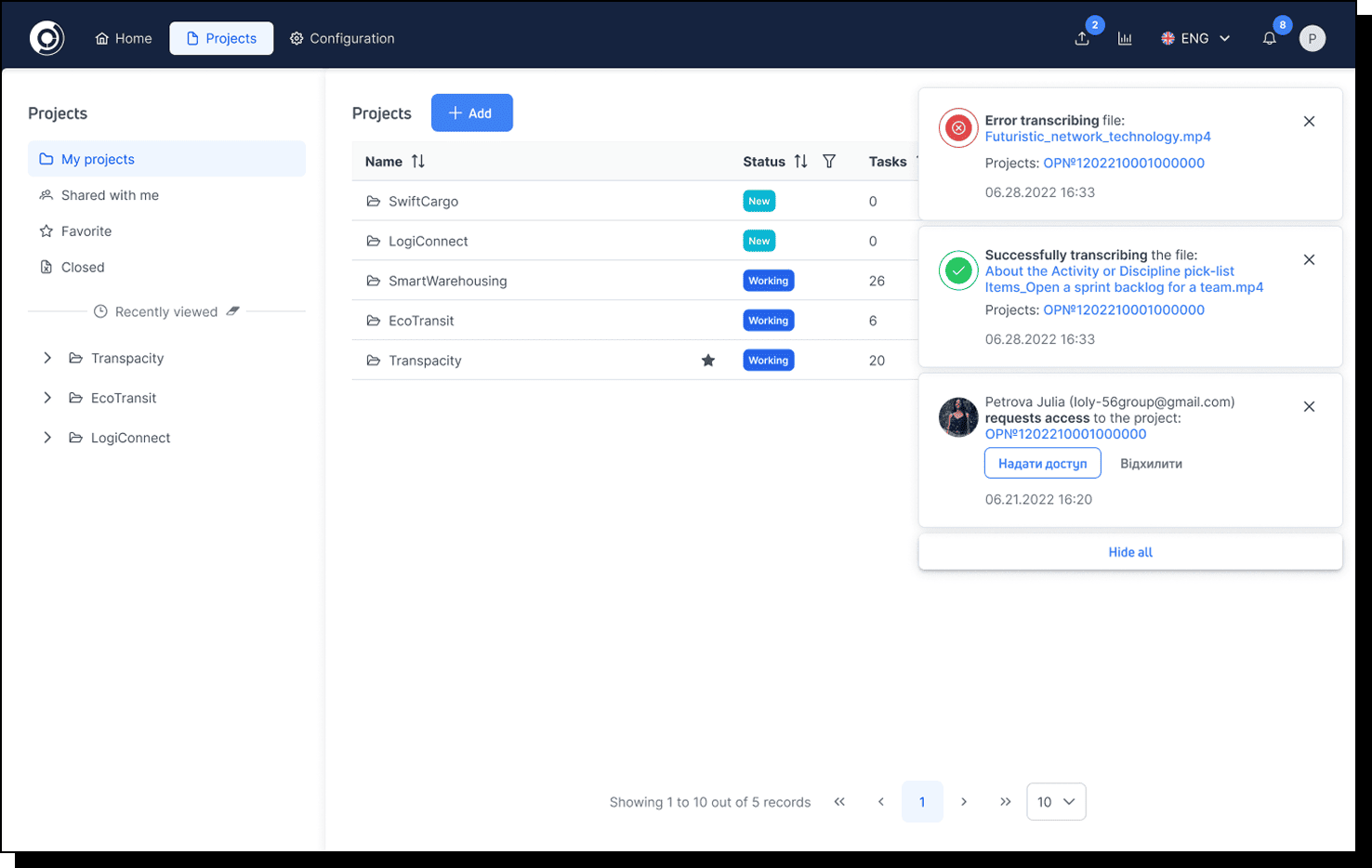Sort projects by Name column arrows

(418, 162)
